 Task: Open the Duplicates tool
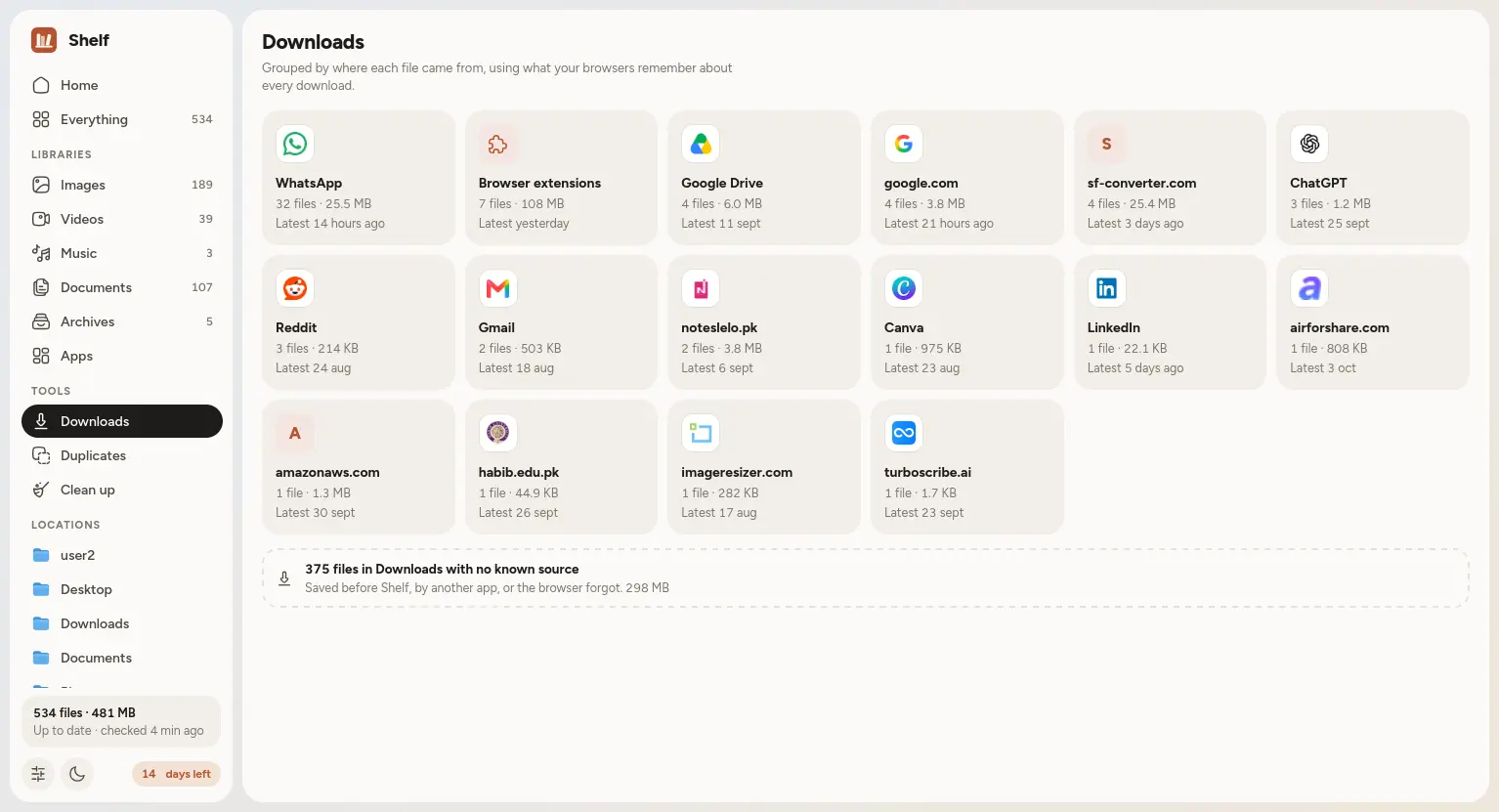122,455
